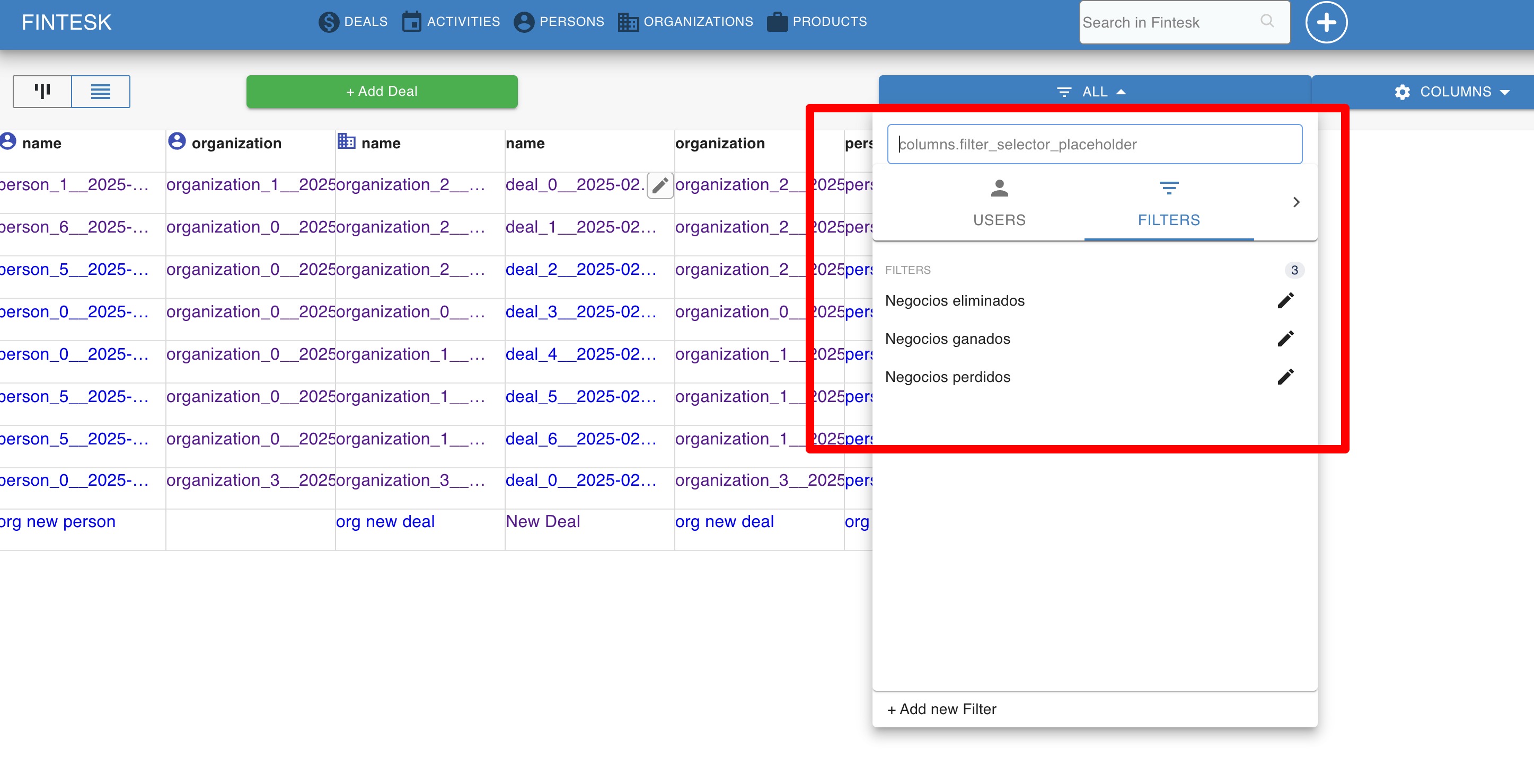
Task: Click the filter selector search field
Action: coord(1095,144)
